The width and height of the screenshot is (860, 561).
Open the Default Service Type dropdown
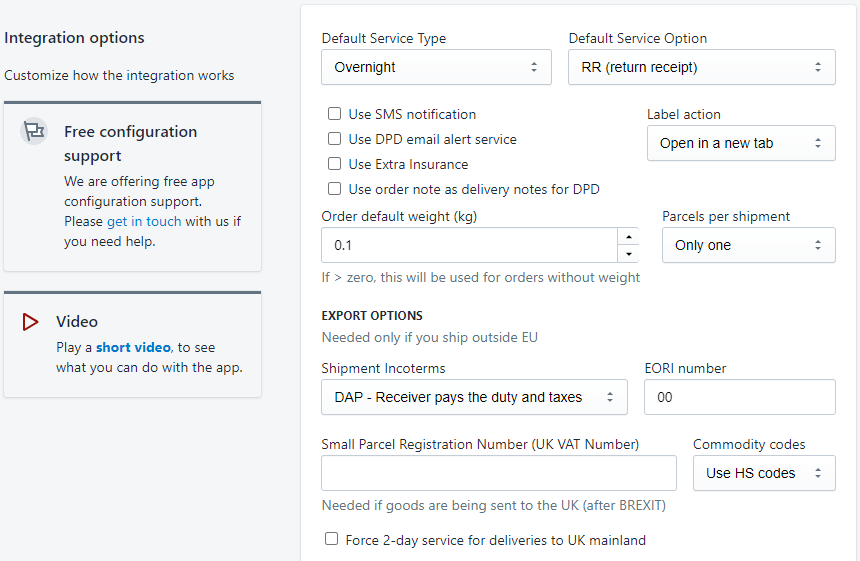(436, 67)
